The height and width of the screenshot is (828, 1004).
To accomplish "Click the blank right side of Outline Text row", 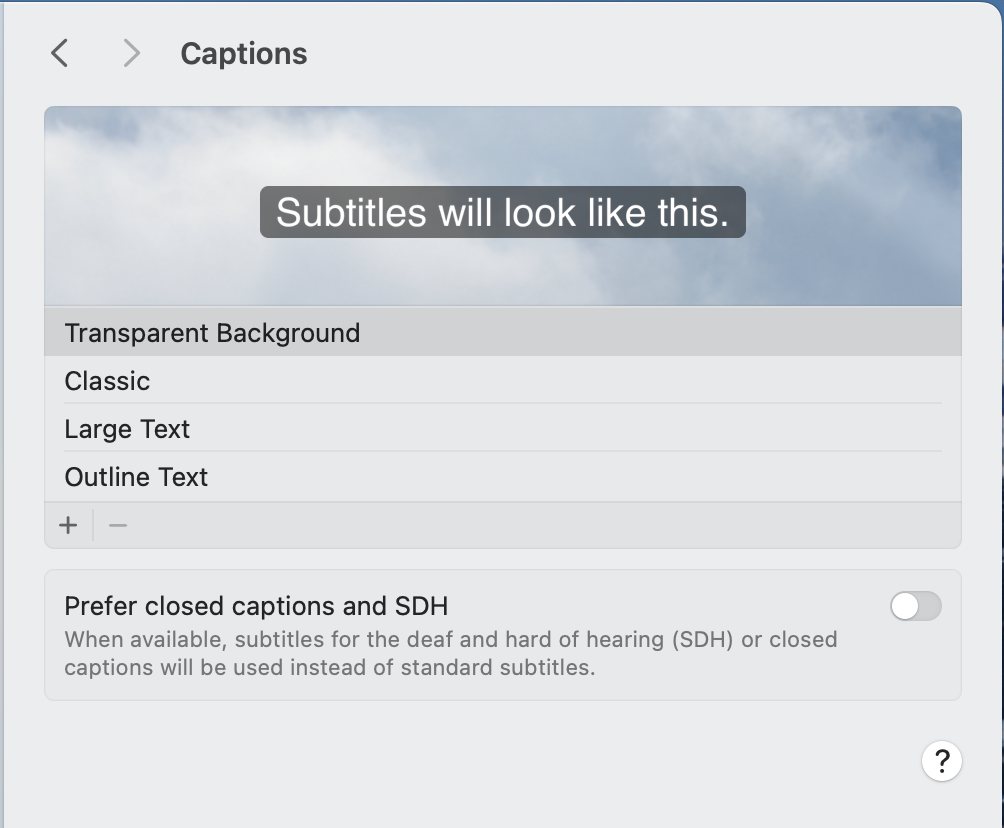I will click(700, 477).
